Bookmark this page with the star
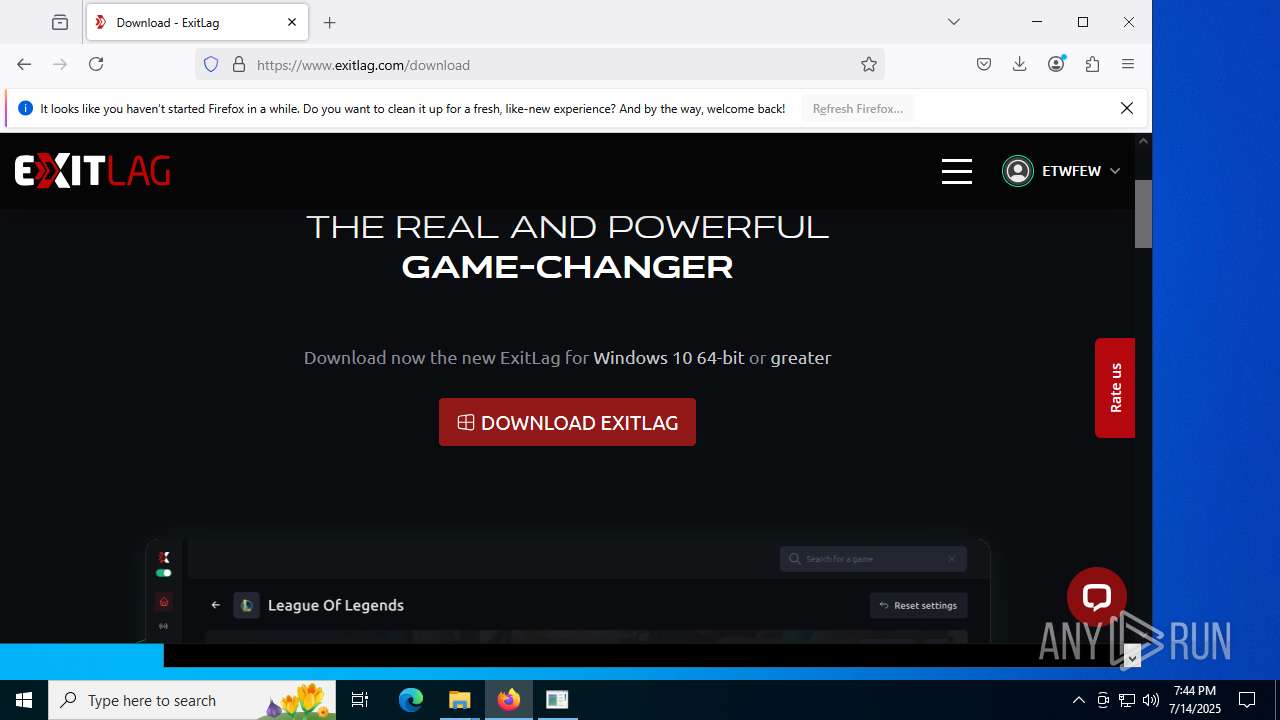 pos(869,64)
